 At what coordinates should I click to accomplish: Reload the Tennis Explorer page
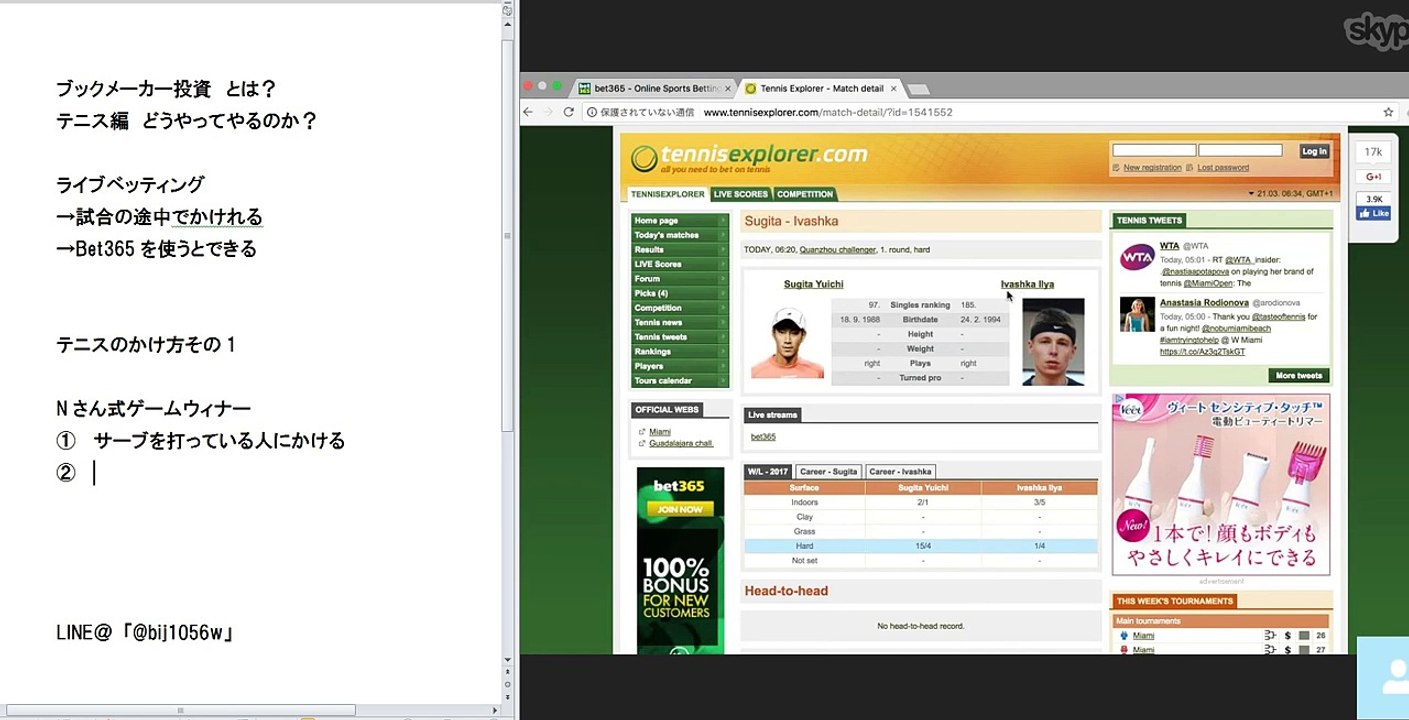(x=569, y=113)
